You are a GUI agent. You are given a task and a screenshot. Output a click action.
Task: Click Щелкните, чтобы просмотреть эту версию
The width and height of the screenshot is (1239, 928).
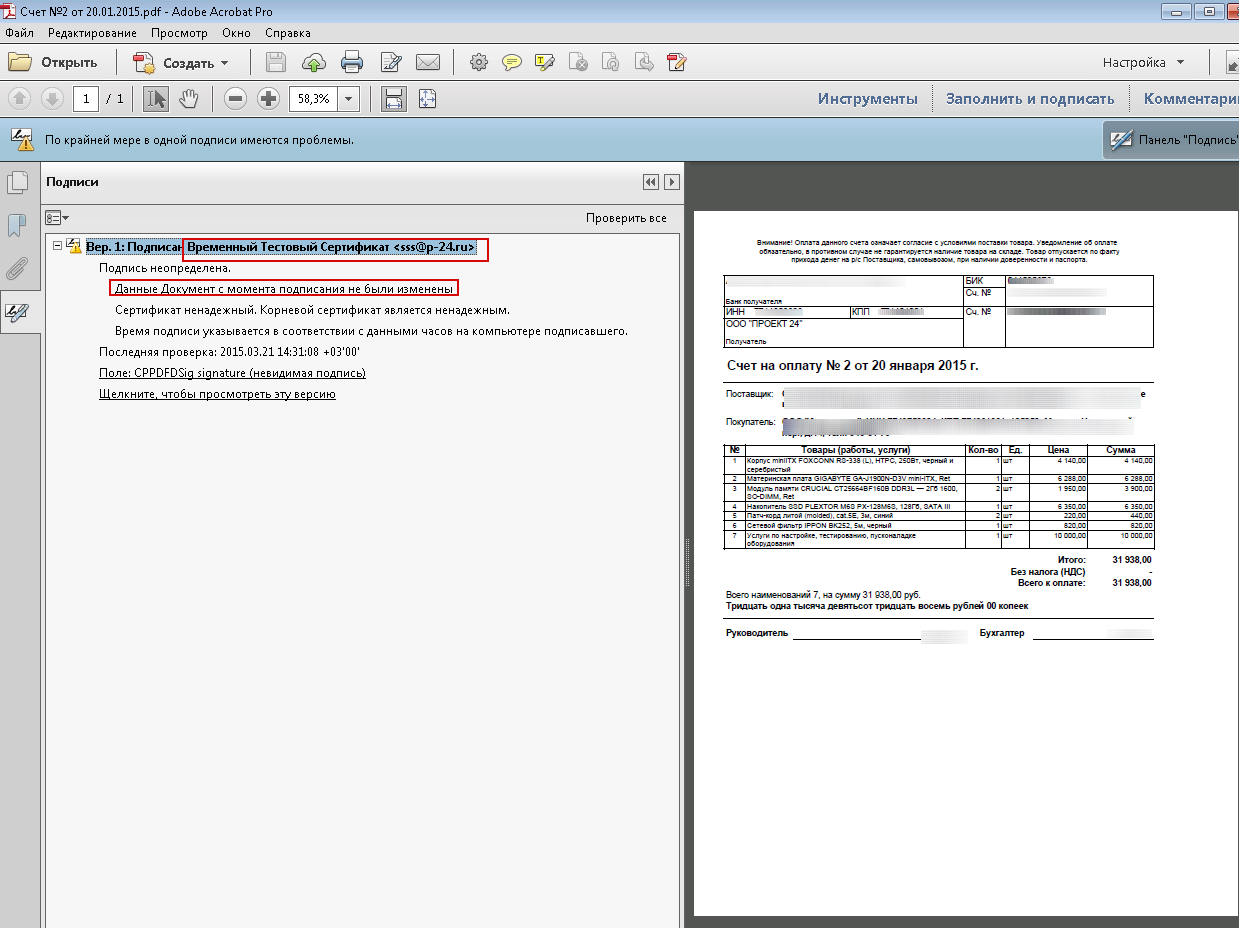point(217,394)
